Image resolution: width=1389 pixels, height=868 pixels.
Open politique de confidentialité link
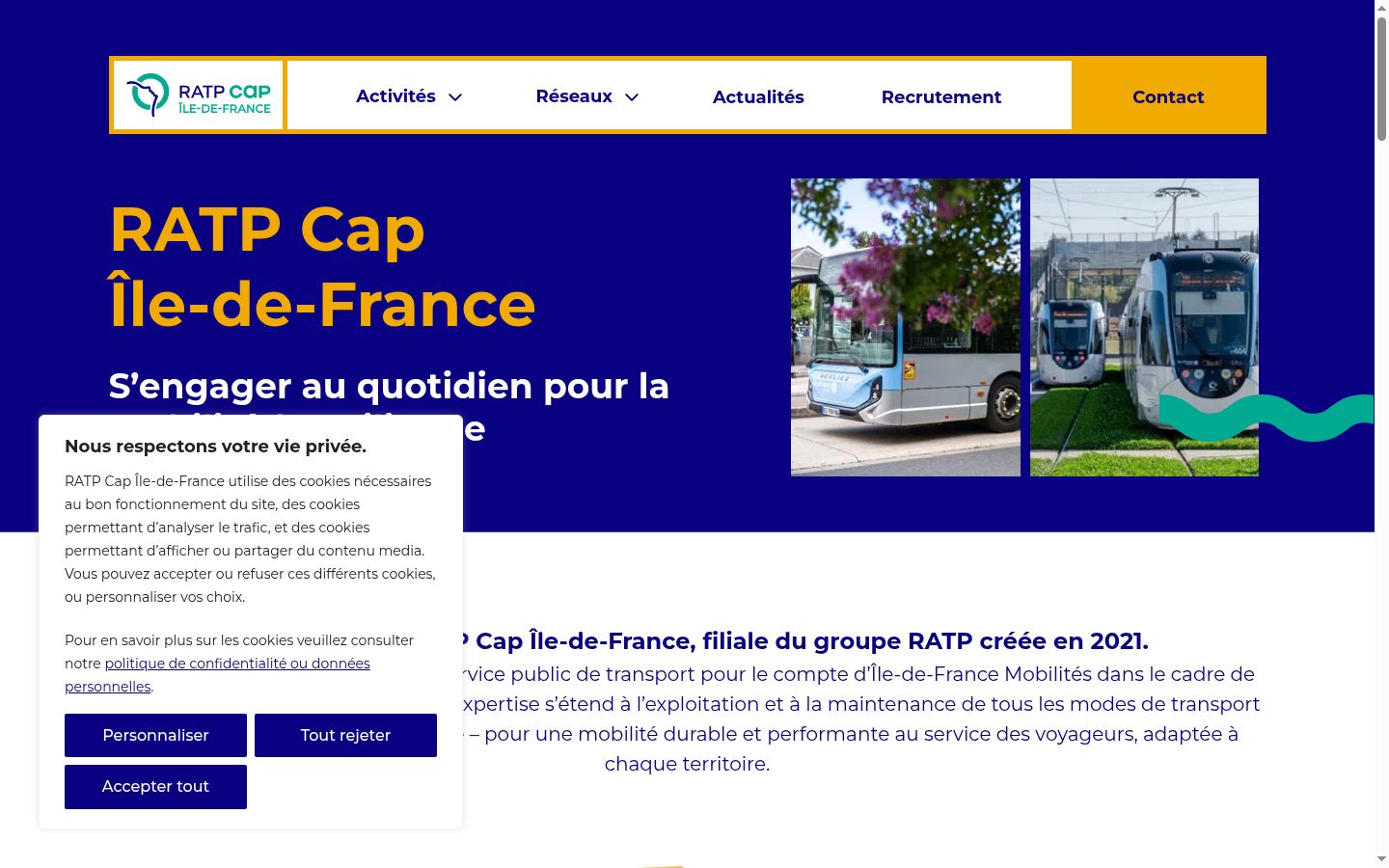(217, 675)
